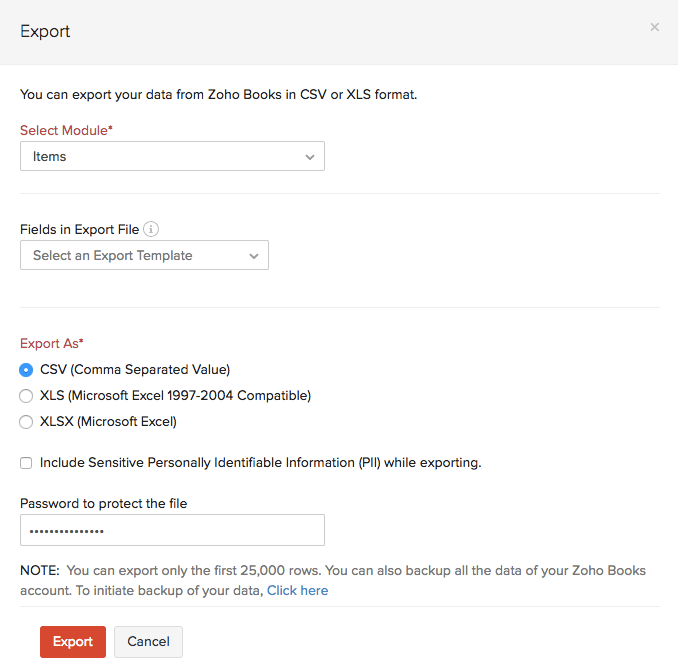Click the info icon beside Fields in Export File
The width and height of the screenshot is (678, 672).
pos(151,229)
